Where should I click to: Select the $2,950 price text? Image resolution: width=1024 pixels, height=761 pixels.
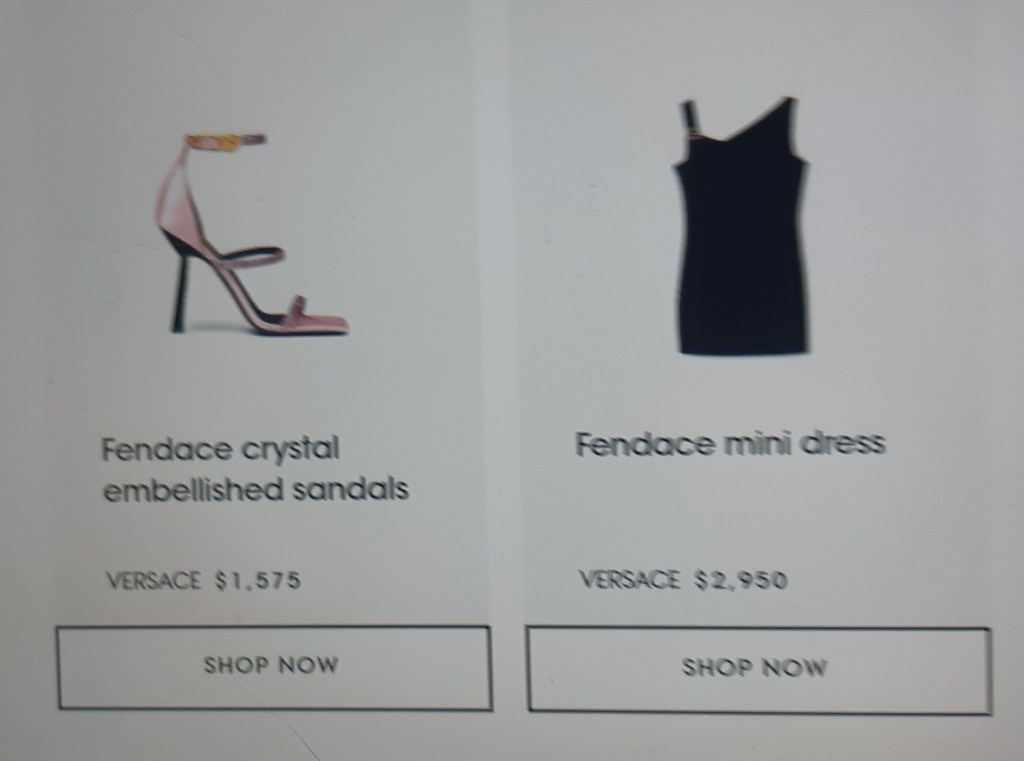[x=741, y=579]
